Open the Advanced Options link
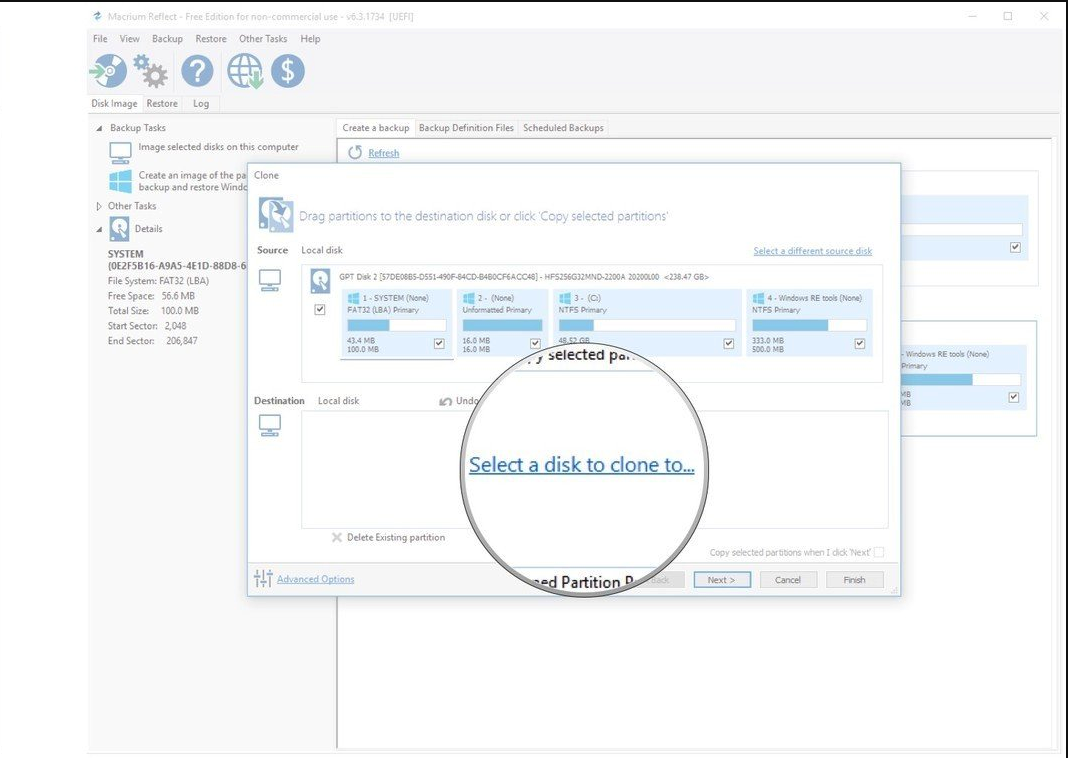1068x758 pixels. point(315,579)
